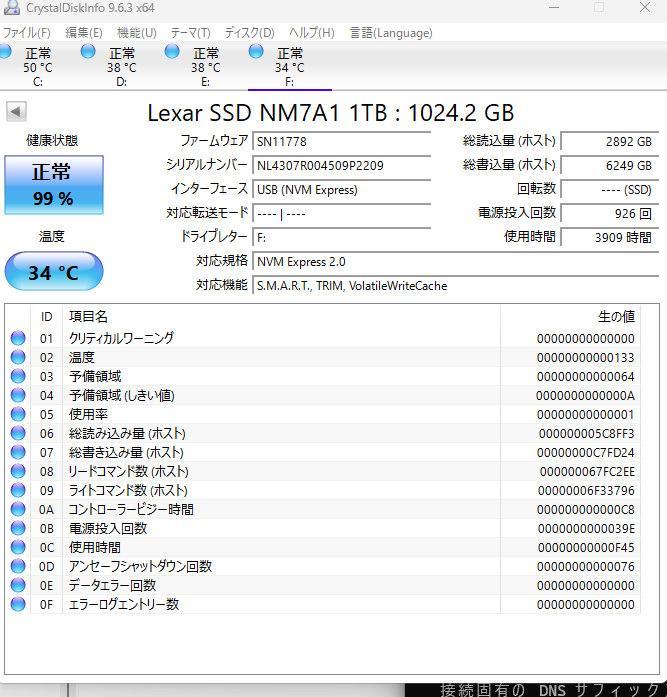Select the 使用率 row name

88,414
